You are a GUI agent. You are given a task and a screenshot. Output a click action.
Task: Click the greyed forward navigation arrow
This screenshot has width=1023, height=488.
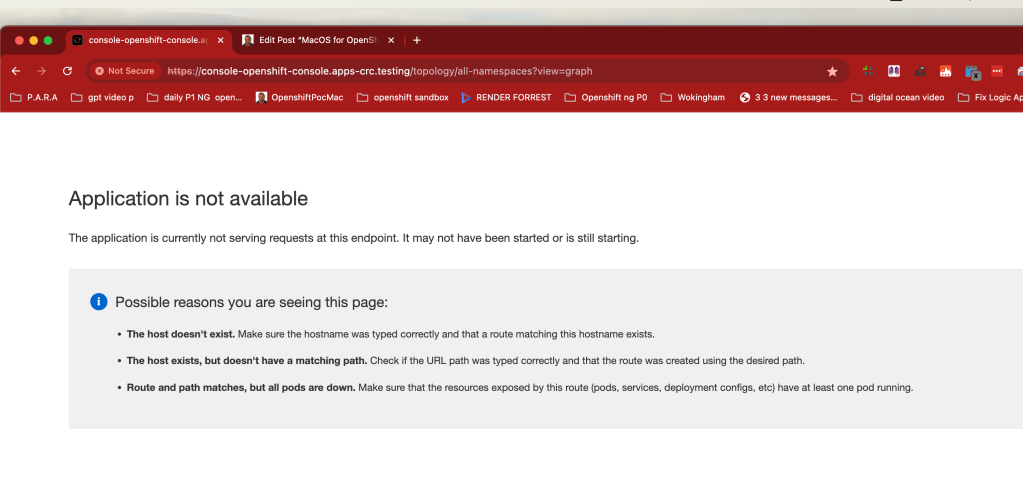41,71
